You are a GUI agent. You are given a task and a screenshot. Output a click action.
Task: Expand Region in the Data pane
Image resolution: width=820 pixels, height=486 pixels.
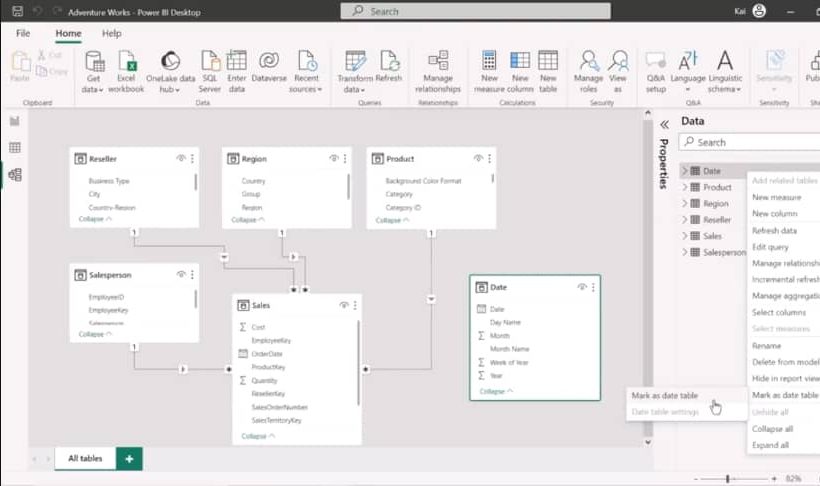pos(685,203)
